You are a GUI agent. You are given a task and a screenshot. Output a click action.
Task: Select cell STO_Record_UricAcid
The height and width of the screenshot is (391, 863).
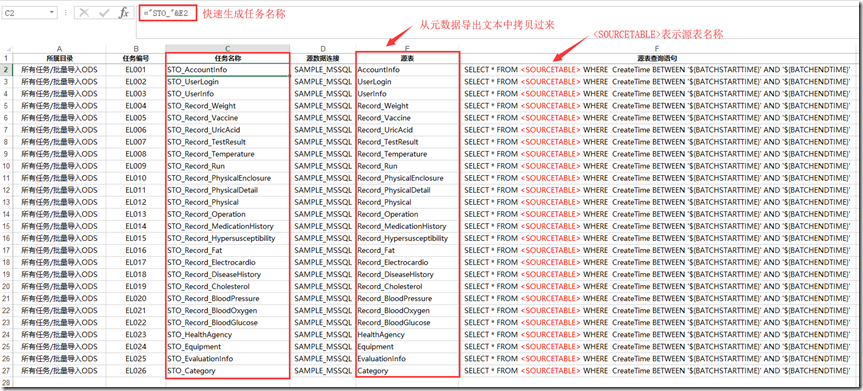(x=228, y=130)
